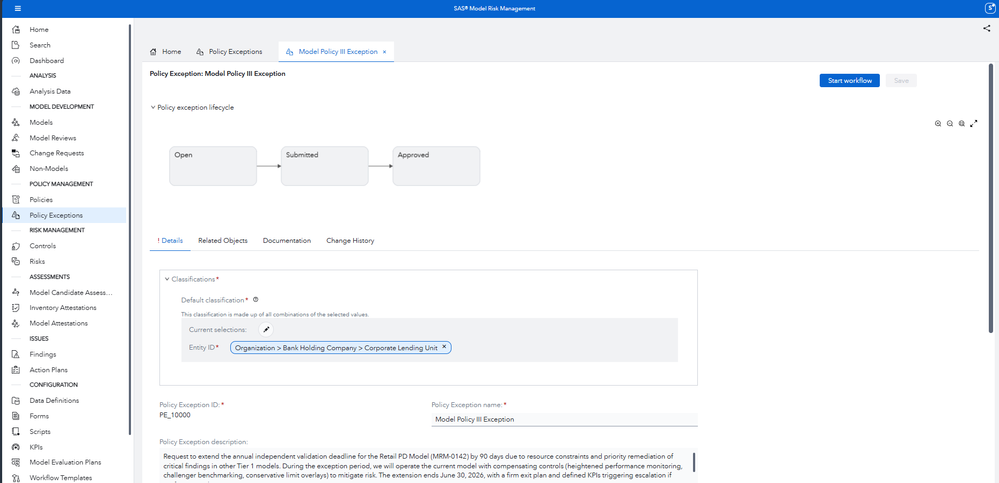Click the Models icon in sidebar
The height and width of the screenshot is (483, 999).
(x=16, y=122)
